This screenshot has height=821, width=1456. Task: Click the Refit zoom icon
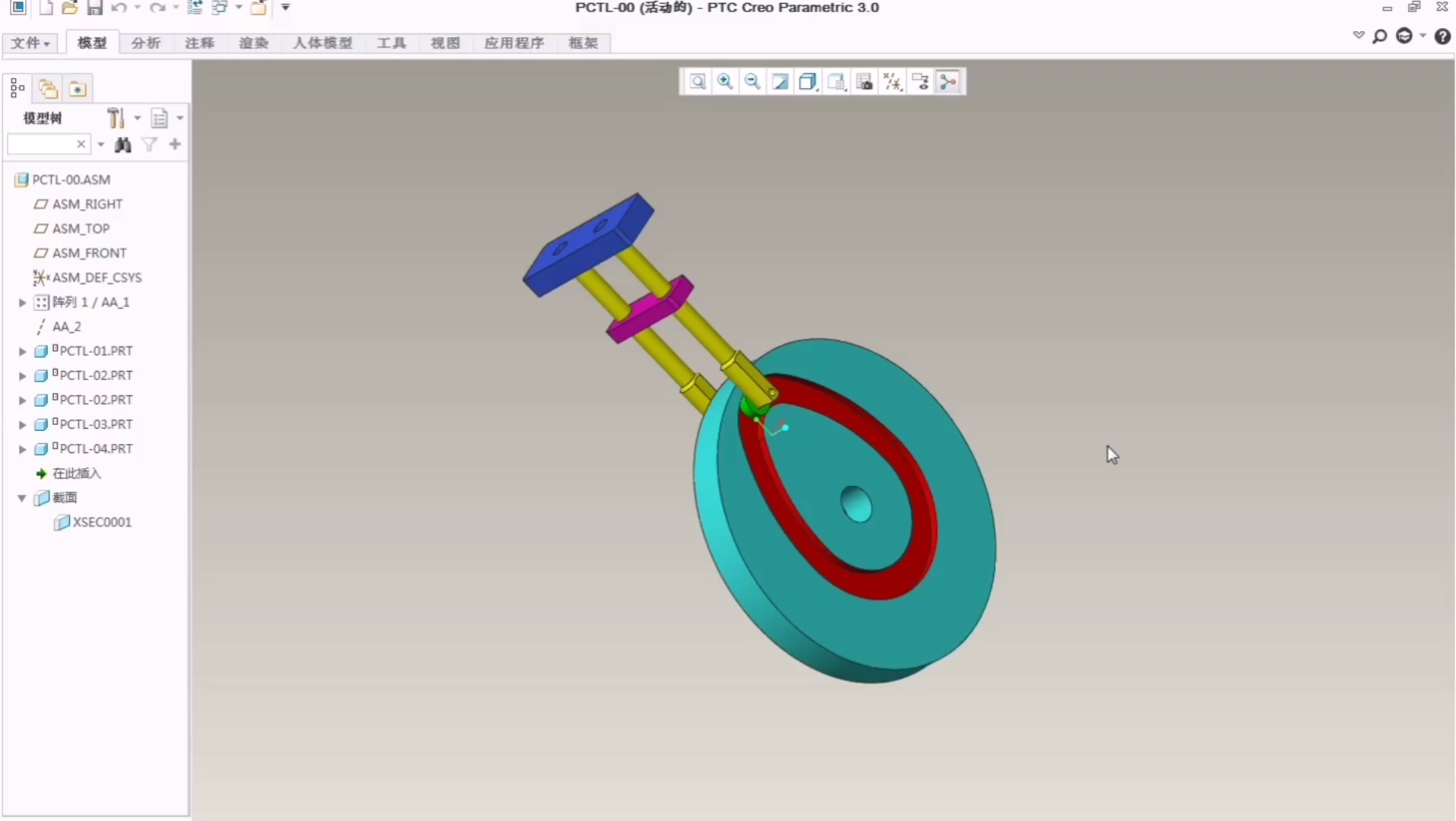(x=697, y=82)
